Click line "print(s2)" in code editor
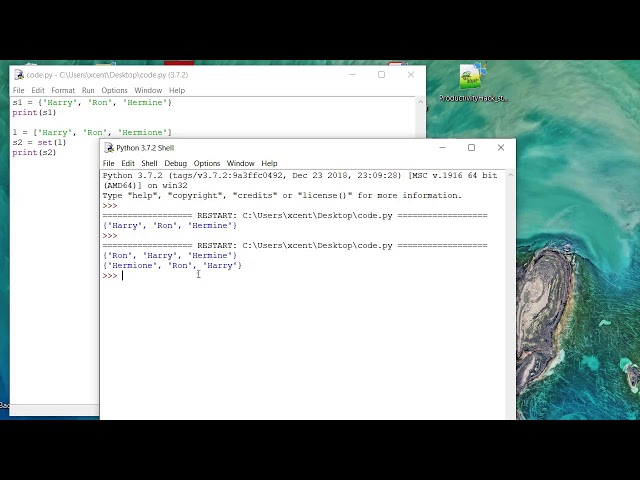 tap(34, 152)
